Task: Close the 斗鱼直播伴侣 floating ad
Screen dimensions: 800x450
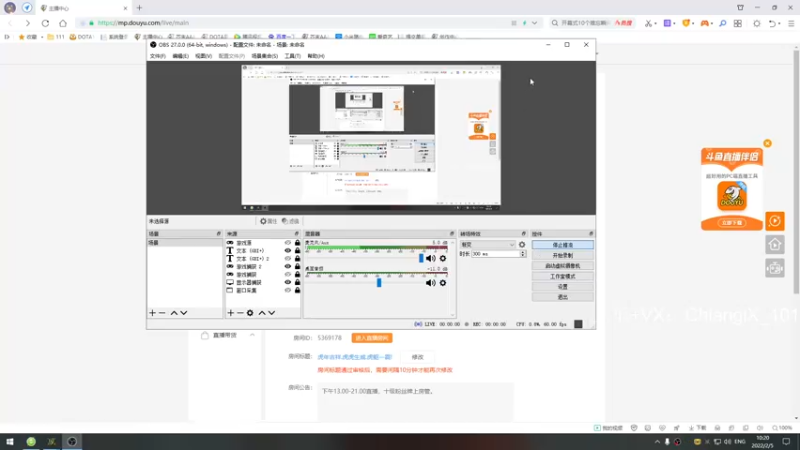Action: pyautogui.click(x=767, y=143)
